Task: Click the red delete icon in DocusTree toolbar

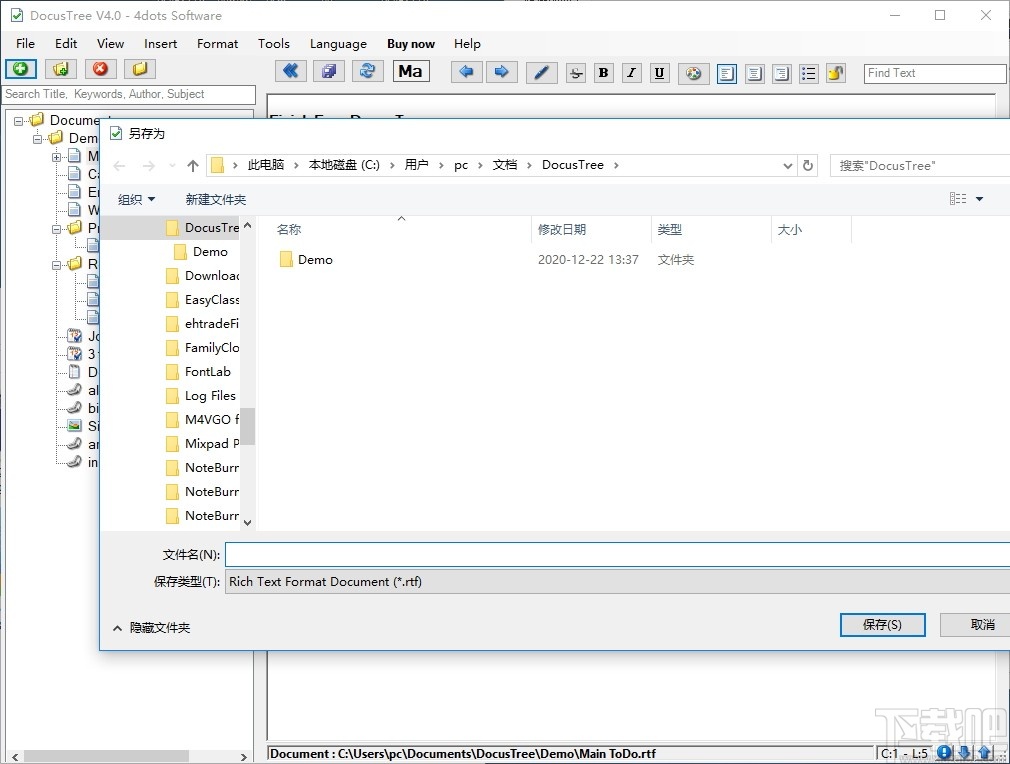Action: 100,69
